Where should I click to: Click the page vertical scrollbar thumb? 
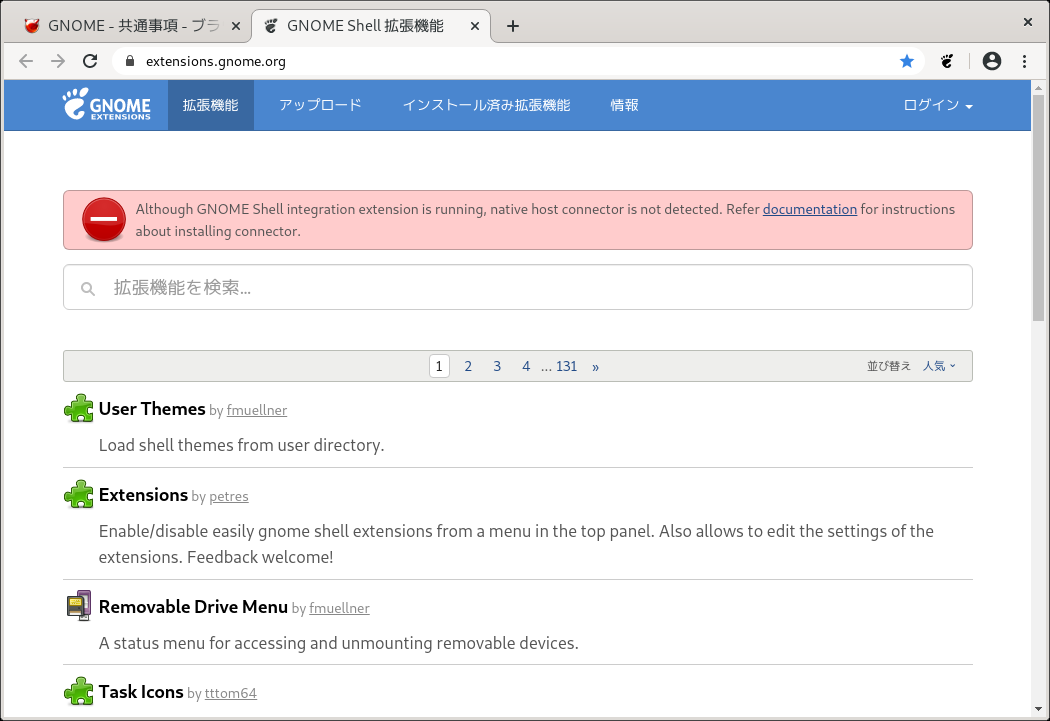point(1039,208)
